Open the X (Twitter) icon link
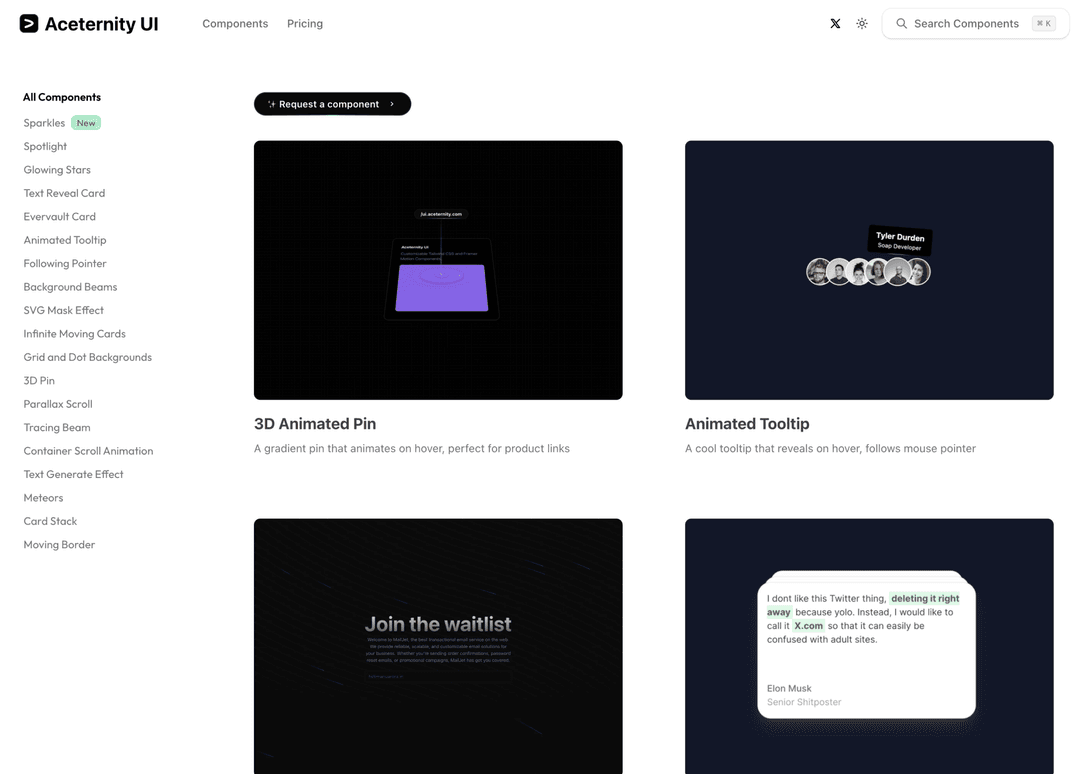 835,24
